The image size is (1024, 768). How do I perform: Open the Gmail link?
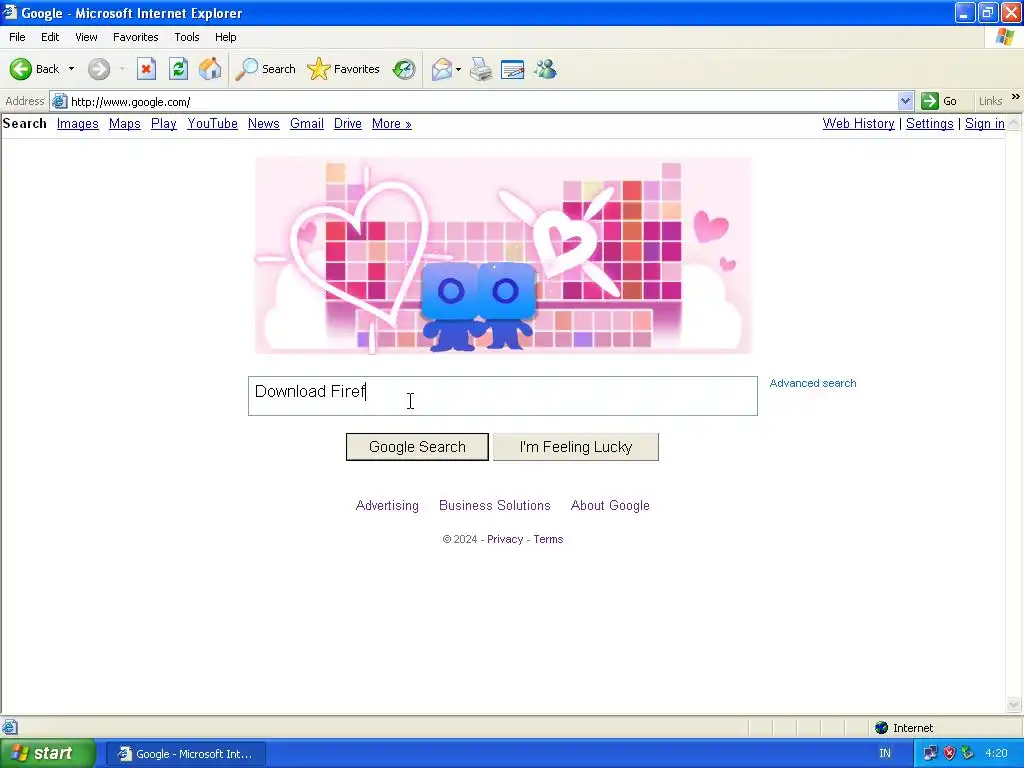point(307,123)
